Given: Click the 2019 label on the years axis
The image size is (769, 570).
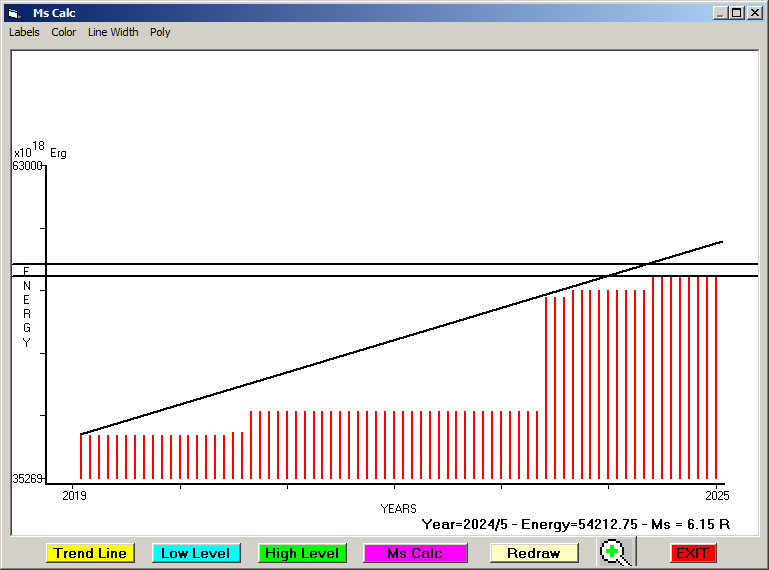Looking at the screenshot, I should (74, 495).
